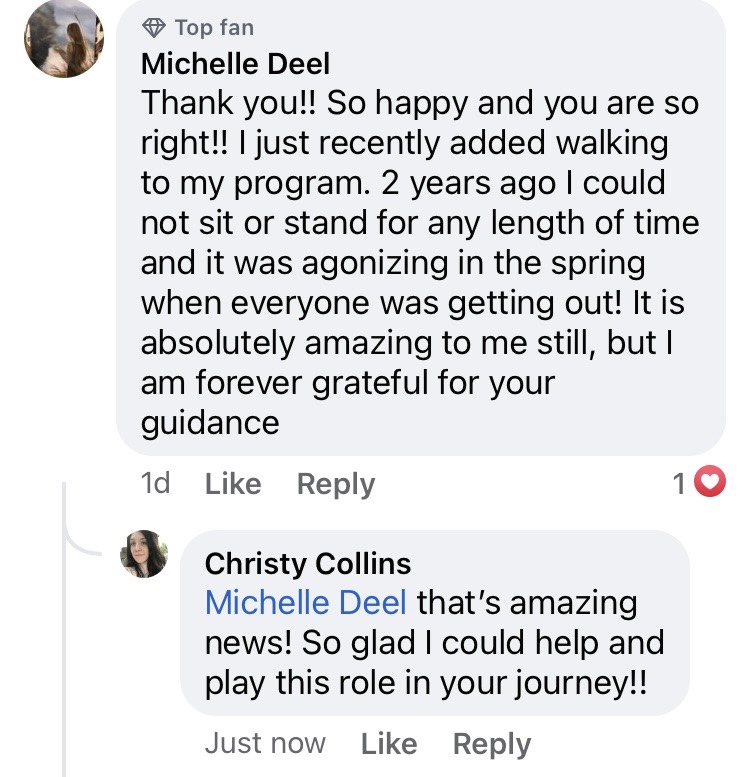Like Christy Collins' reply
This screenshot has height=777, width=750.
[x=388, y=744]
